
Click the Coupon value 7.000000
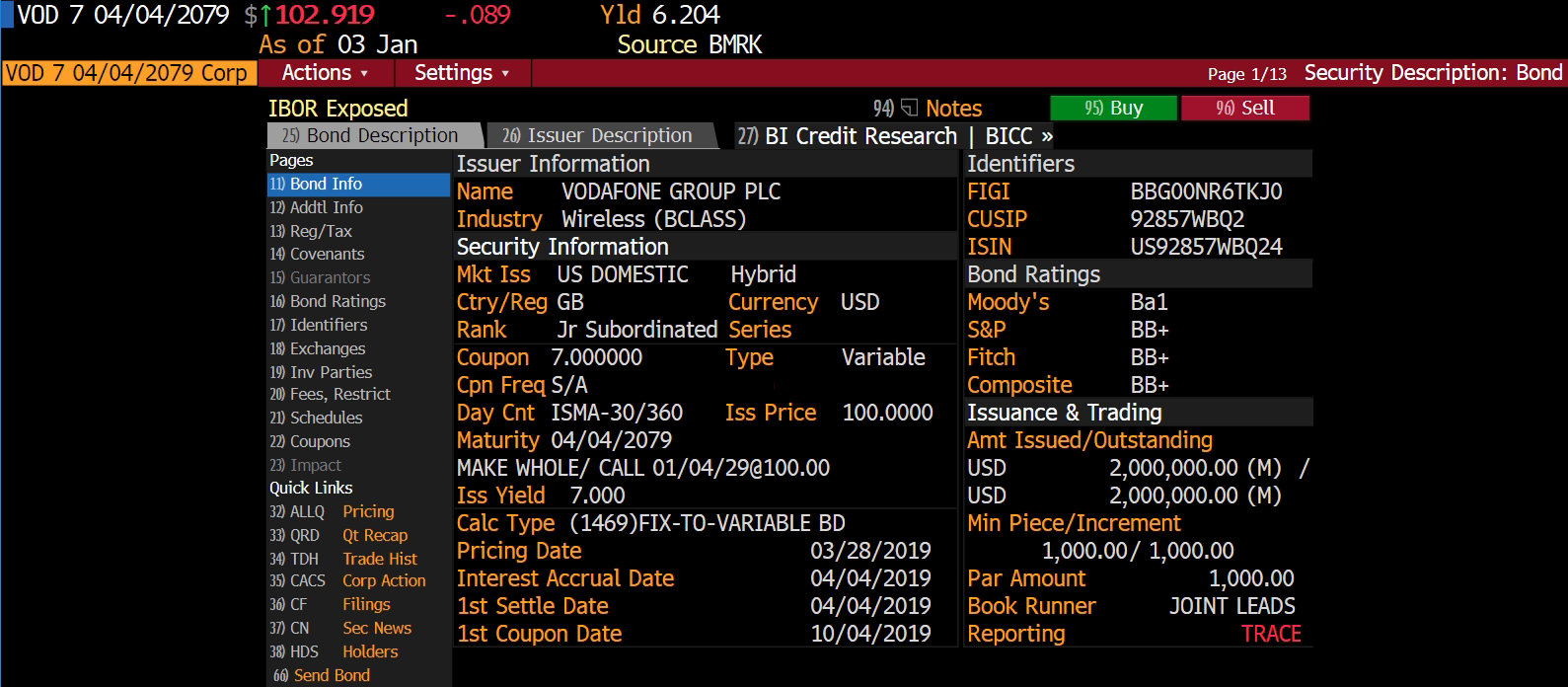596,357
